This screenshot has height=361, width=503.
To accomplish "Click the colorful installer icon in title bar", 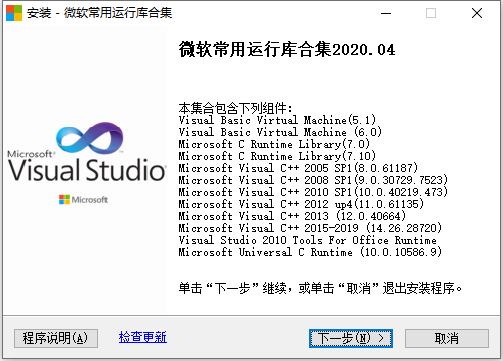I will (14, 13).
